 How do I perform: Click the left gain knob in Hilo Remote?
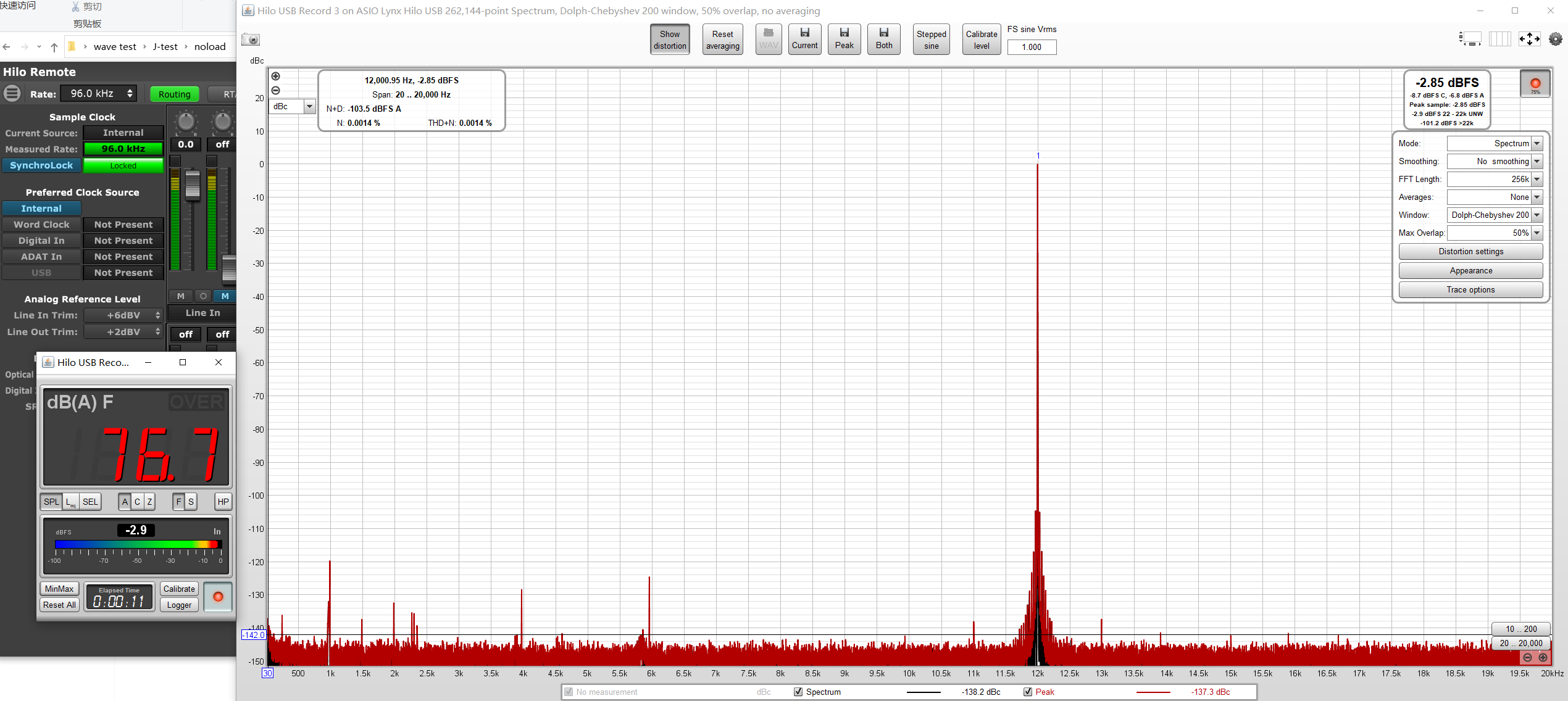[185, 121]
